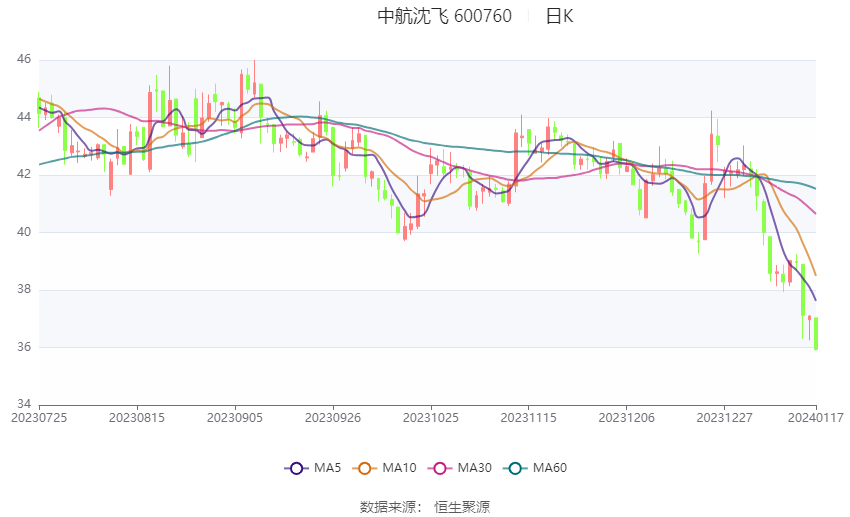Click the teal MA60 legend circle icon
This screenshot has width=850, height=517.
[515, 468]
